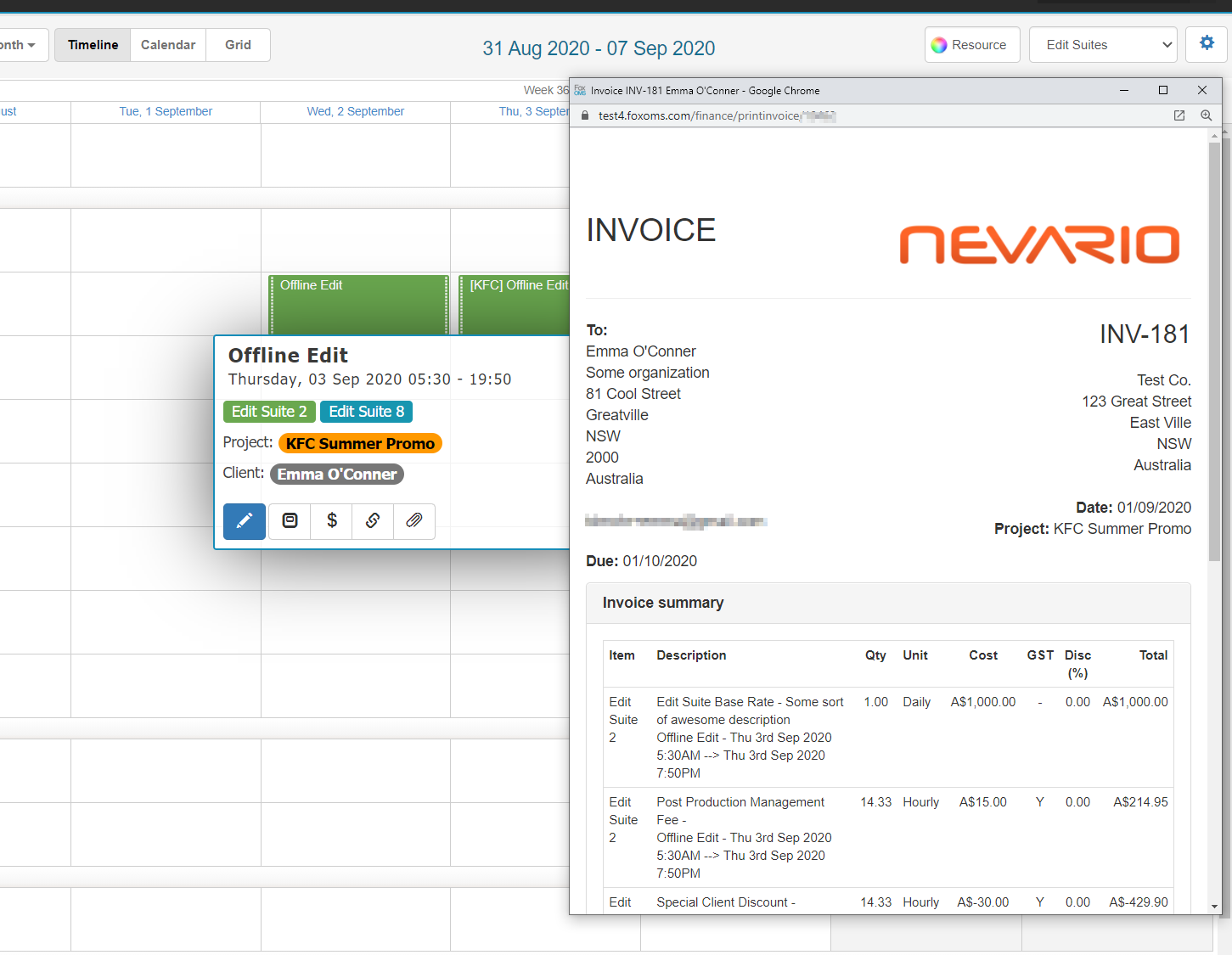Screen dimensions: 1232x955
Task: Select the green Offline Edit booking on Wednesday
Action: click(358, 304)
